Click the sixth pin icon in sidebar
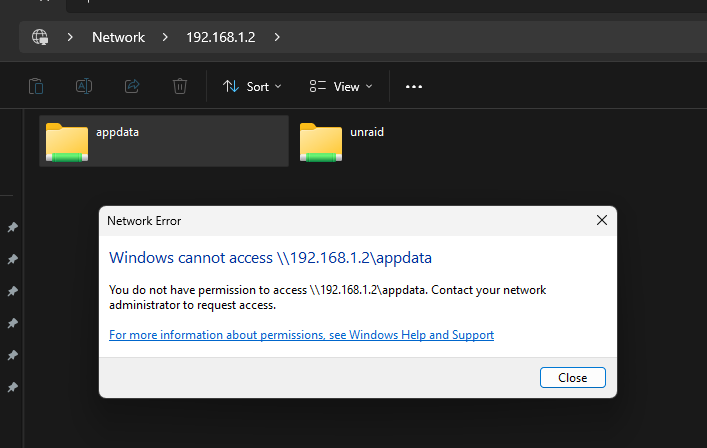Image resolution: width=707 pixels, height=448 pixels. coord(13,387)
